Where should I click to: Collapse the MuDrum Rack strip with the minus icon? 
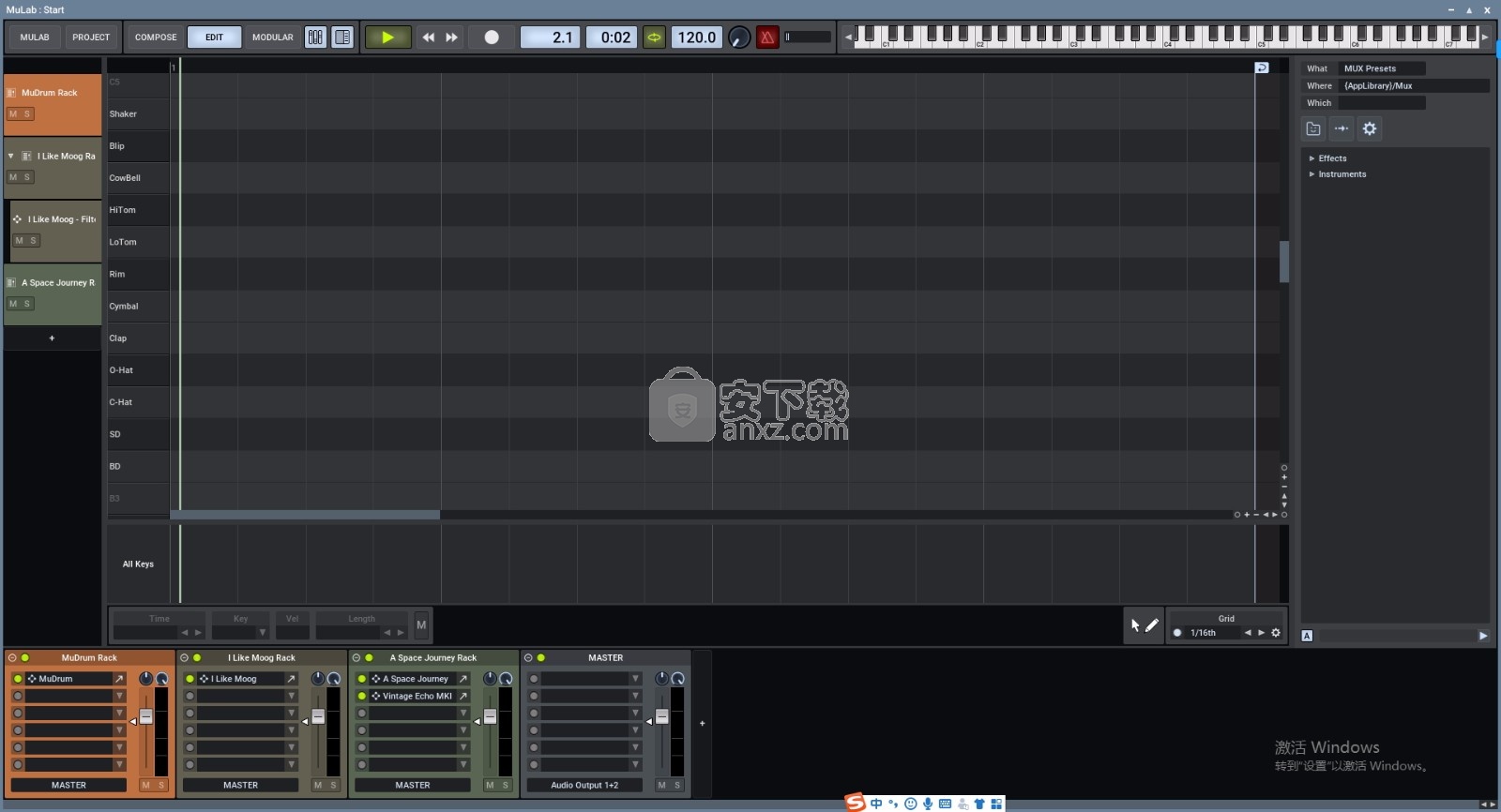pos(12,658)
